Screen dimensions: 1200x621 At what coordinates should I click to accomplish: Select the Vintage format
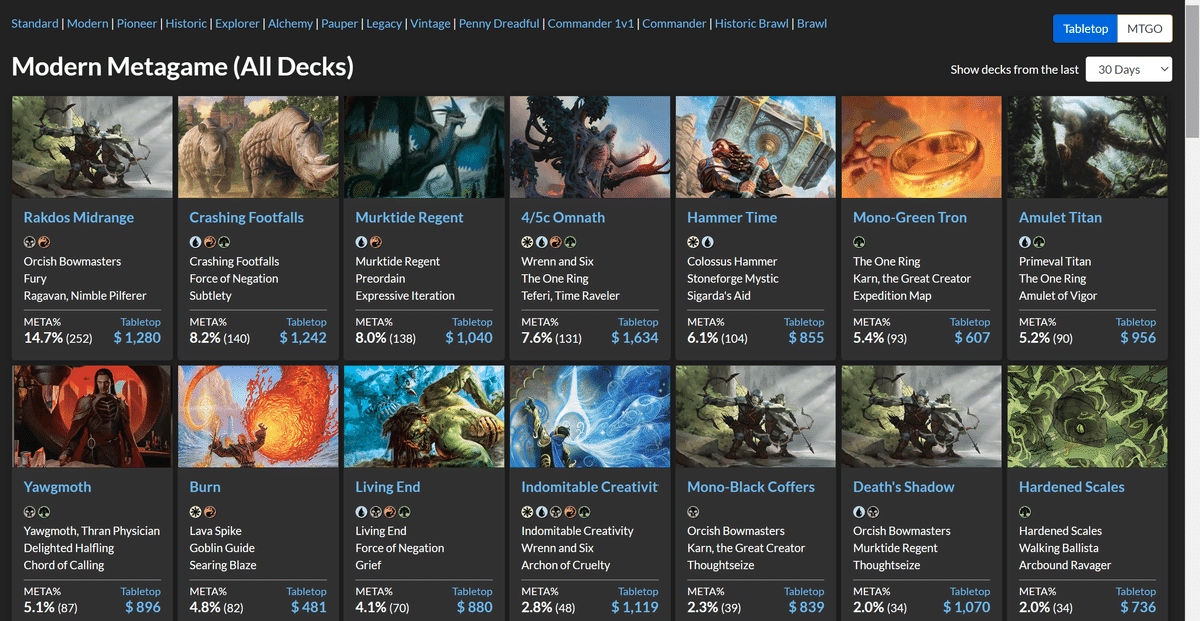(x=430, y=23)
